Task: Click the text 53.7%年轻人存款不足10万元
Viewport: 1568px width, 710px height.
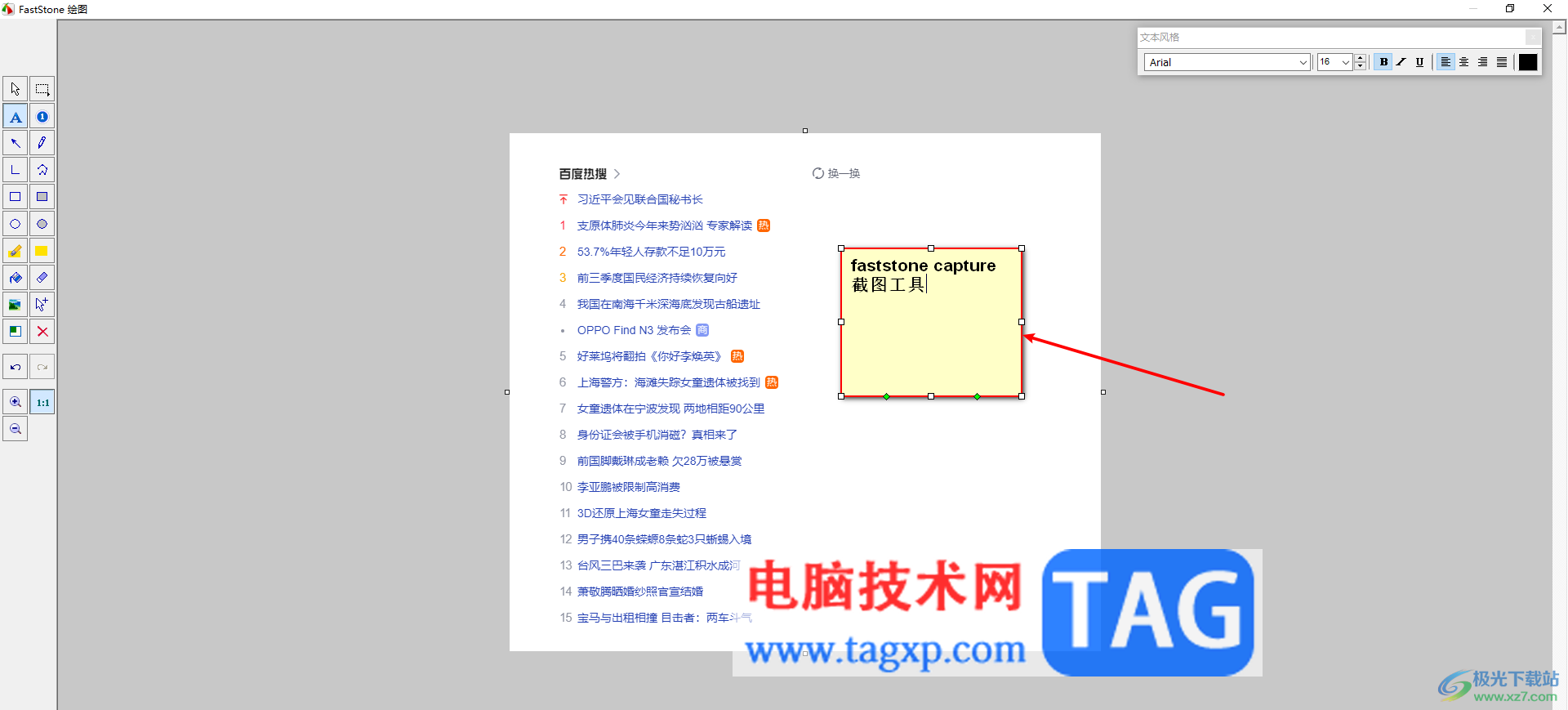Action: [652, 252]
